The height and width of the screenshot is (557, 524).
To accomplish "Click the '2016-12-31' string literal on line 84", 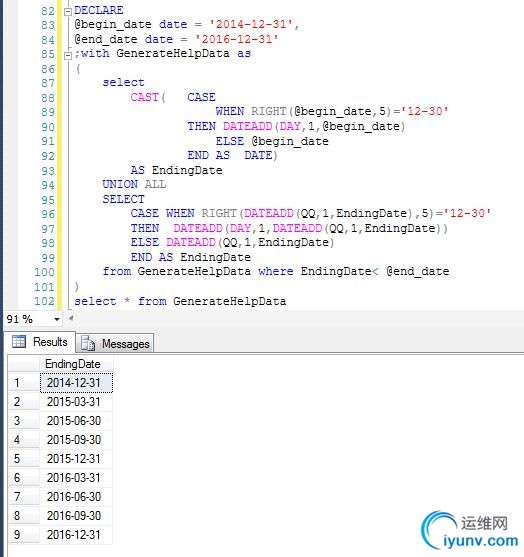I will pos(237,39).
